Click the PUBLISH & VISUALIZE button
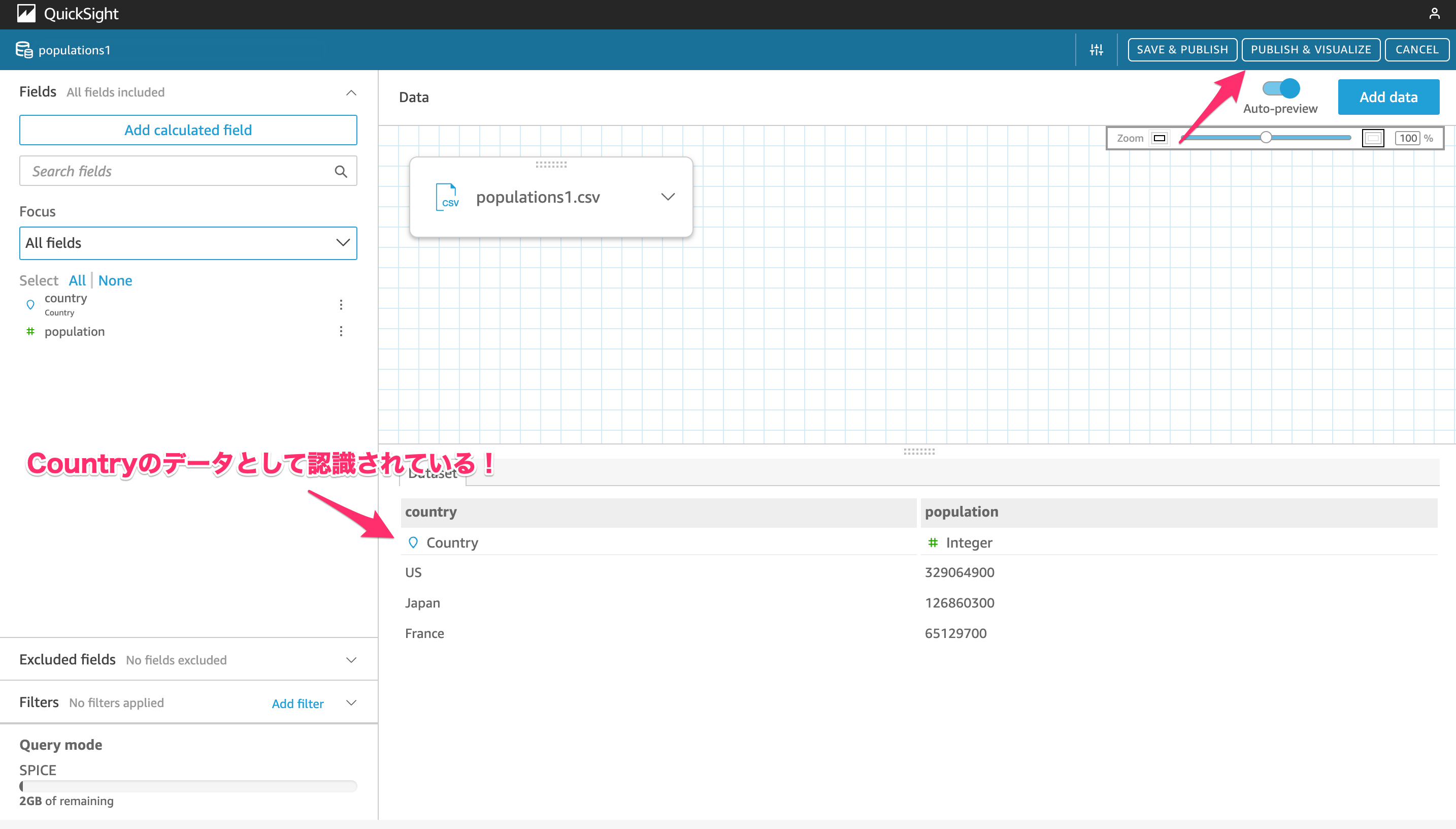This screenshot has height=829, width=1456. 1310,50
